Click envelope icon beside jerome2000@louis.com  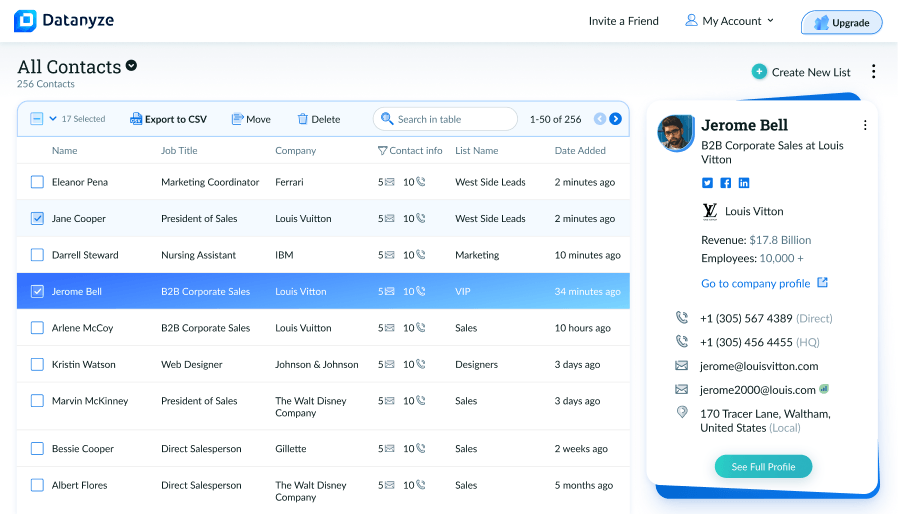[x=681, y=390]
